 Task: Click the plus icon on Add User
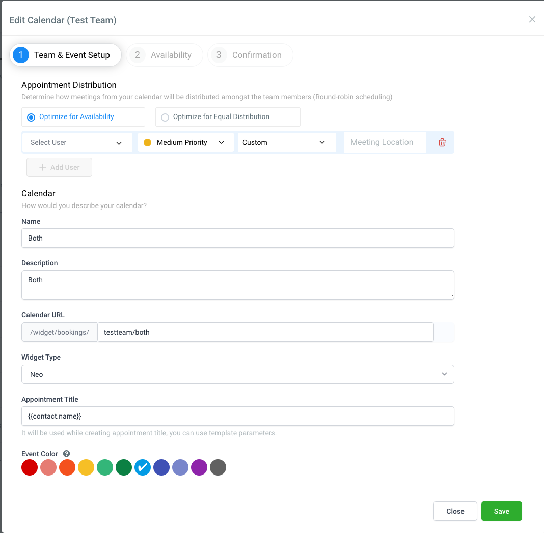pyautogui.click(x=42, y=167)
